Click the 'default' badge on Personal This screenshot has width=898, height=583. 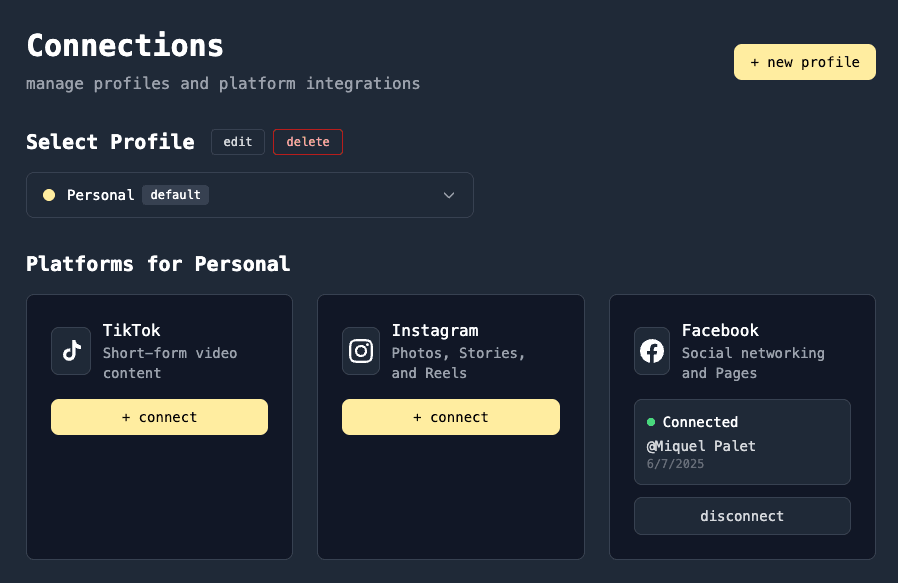(x=175, y=194)
